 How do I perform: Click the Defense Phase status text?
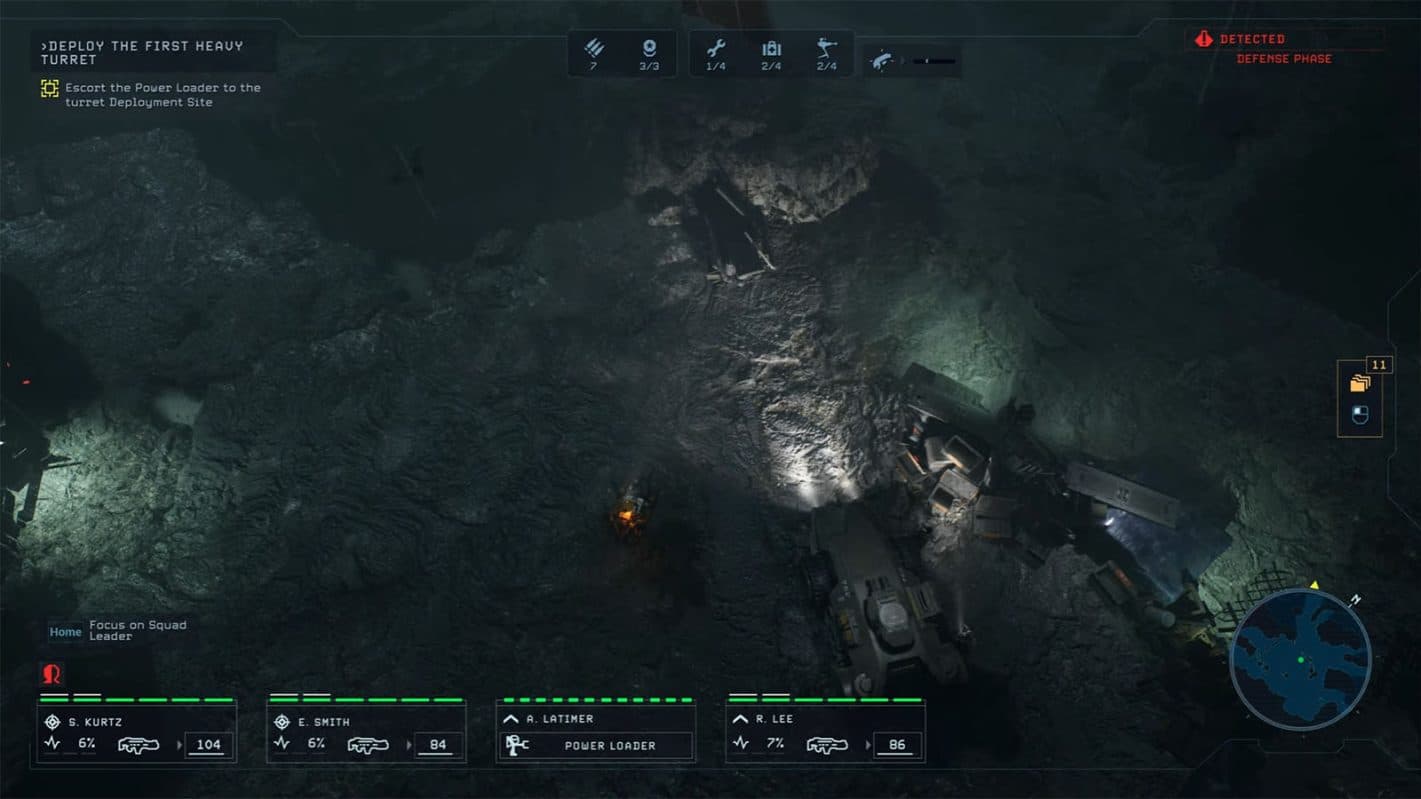(1284, 59)
